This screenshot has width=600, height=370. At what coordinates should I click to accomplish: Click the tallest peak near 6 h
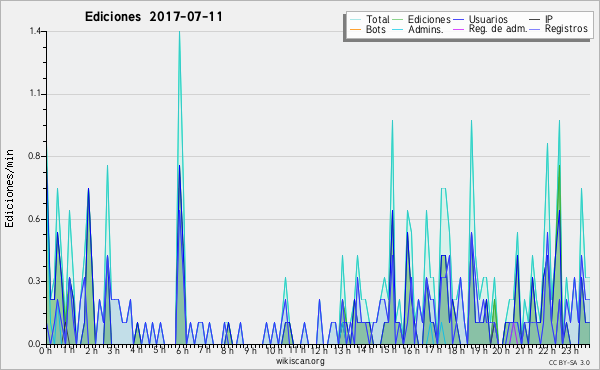point(179,33)
